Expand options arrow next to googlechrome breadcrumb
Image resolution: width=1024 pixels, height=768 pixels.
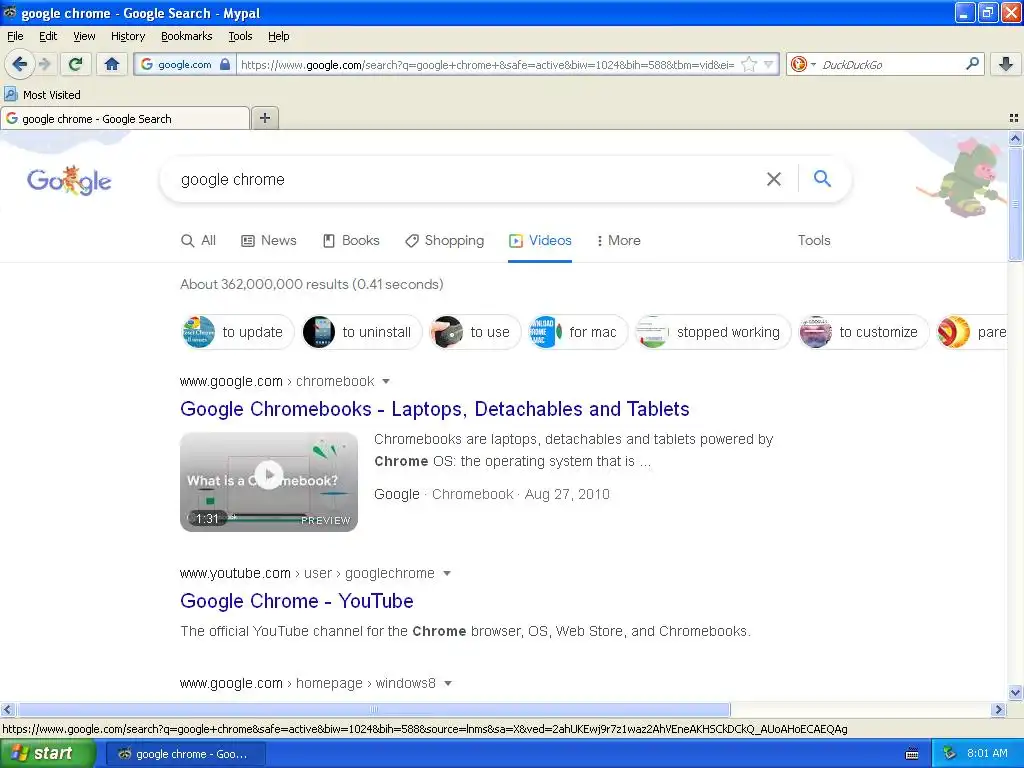[447, 573]
